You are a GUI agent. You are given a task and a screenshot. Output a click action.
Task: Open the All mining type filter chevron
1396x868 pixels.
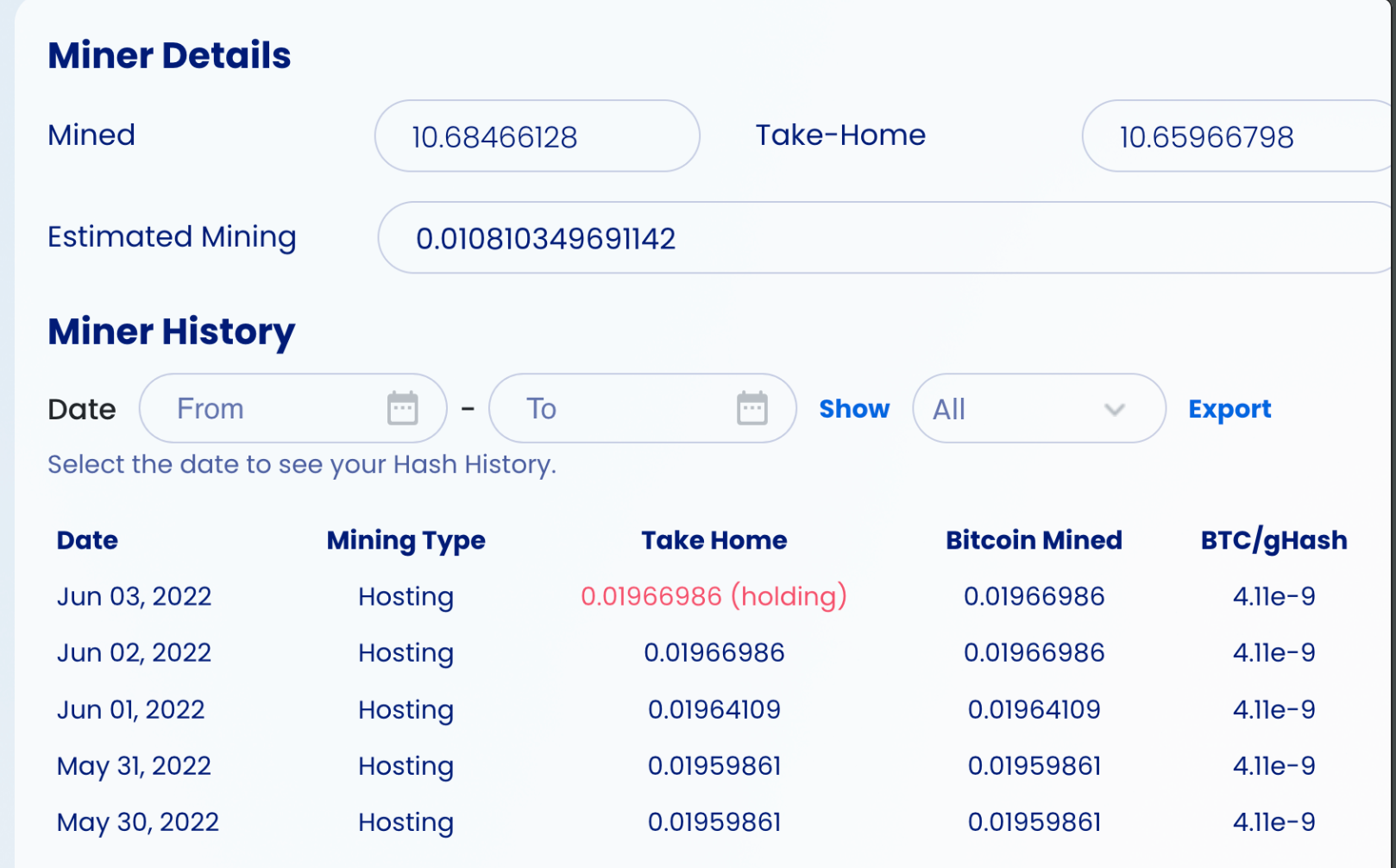pyautogui.click(x=1113, y=409)
